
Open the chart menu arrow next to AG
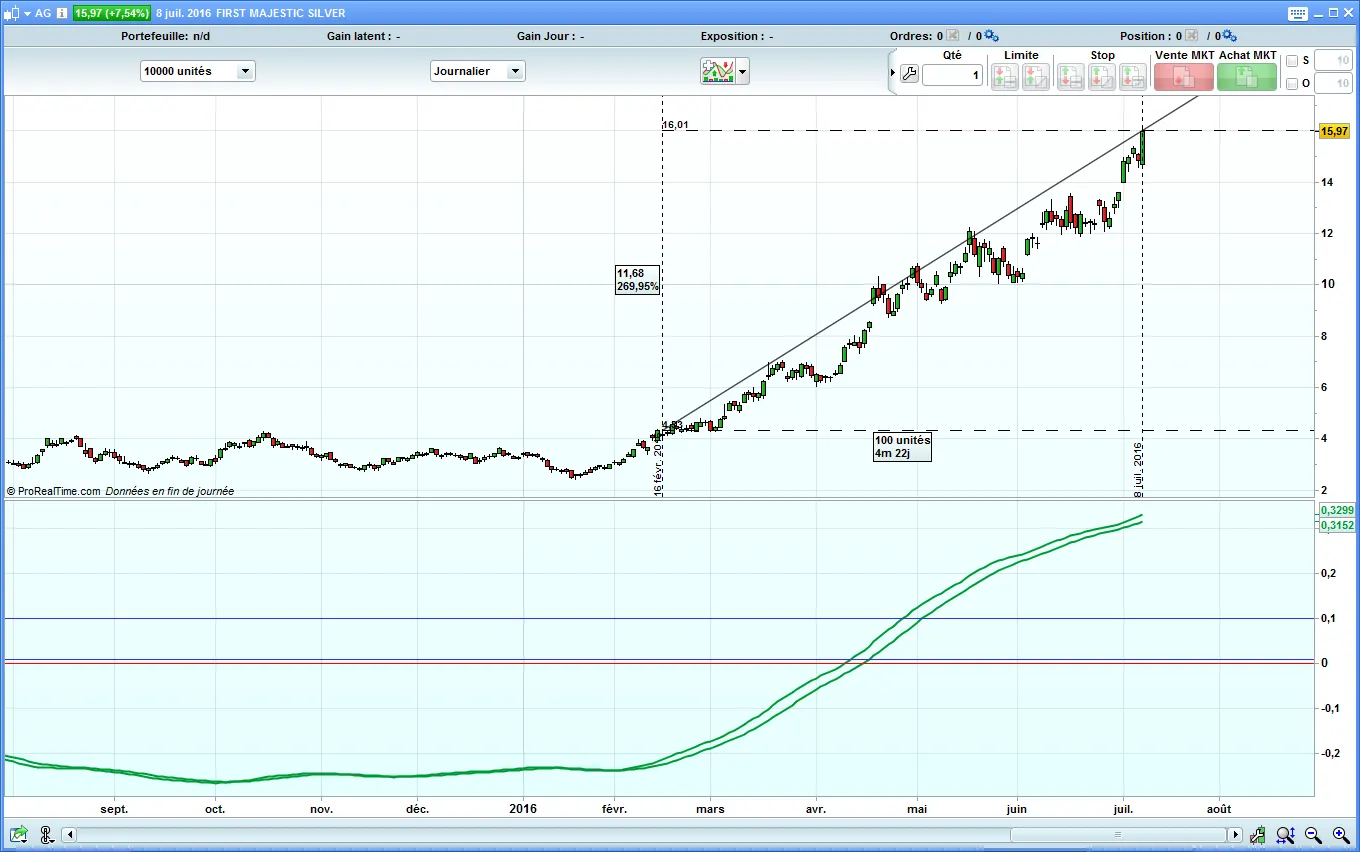(27, 13)
